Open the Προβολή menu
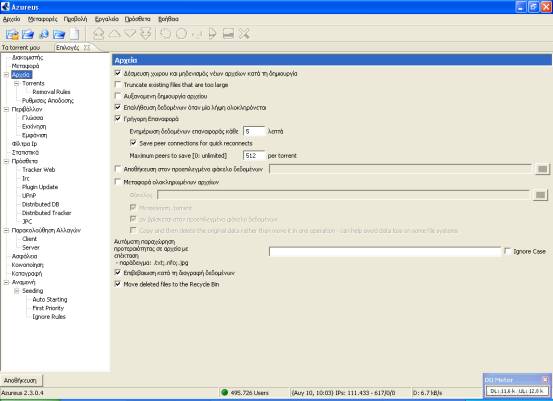This screenshot has height=401, width=553. coord(75,19)
